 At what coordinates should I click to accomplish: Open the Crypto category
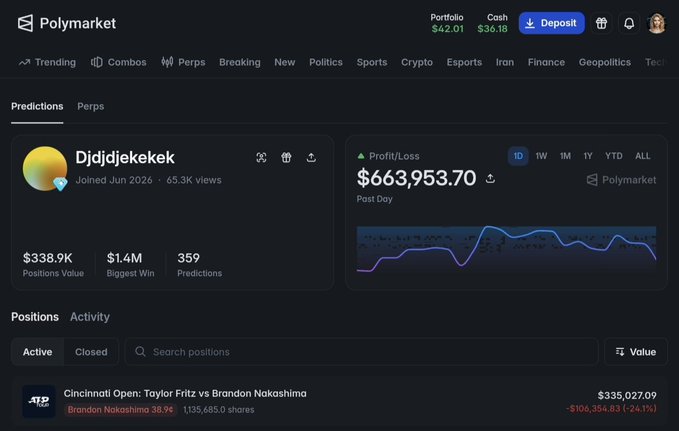[x=417, y=62]
